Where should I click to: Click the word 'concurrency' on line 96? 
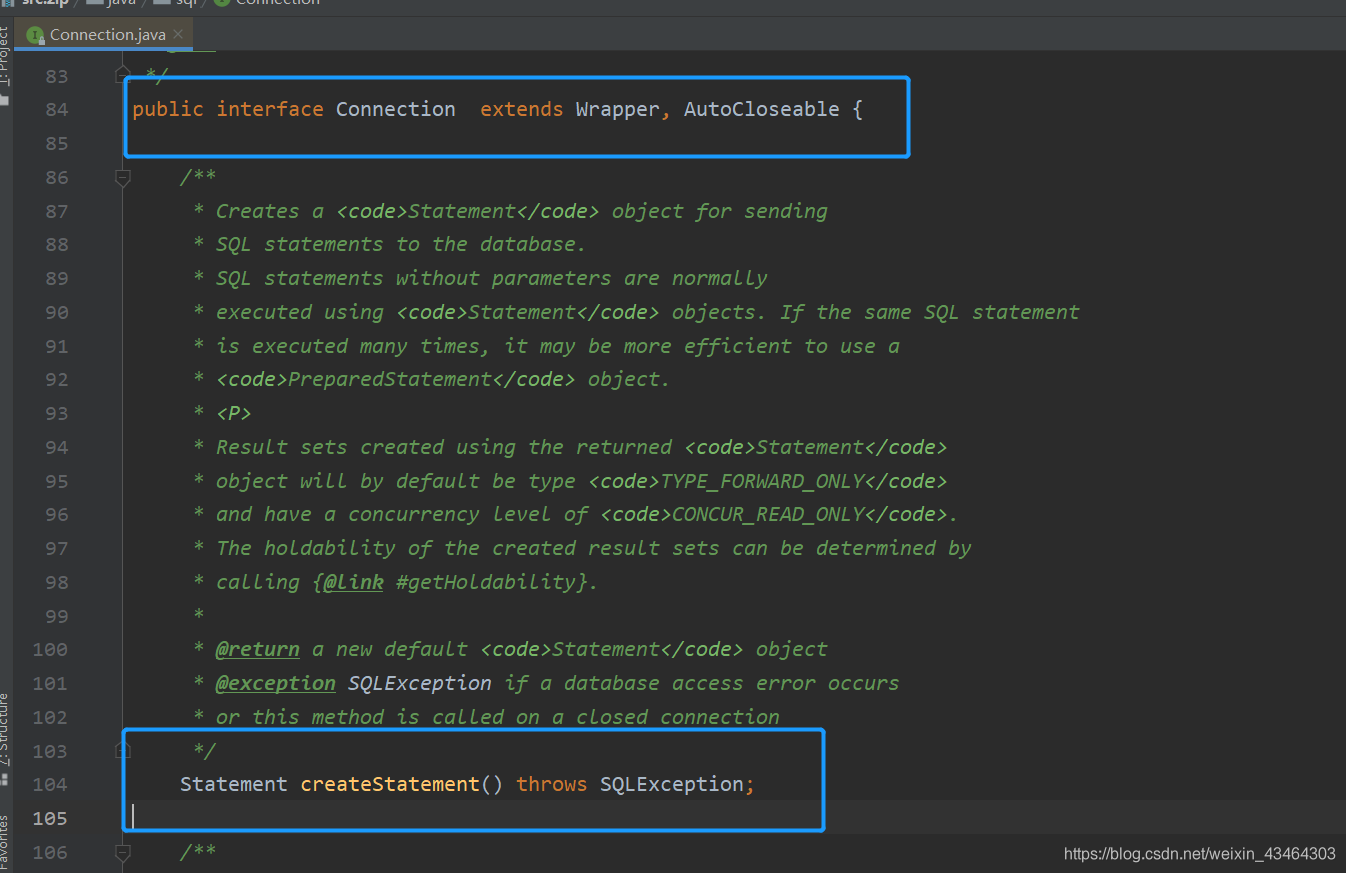413,514
